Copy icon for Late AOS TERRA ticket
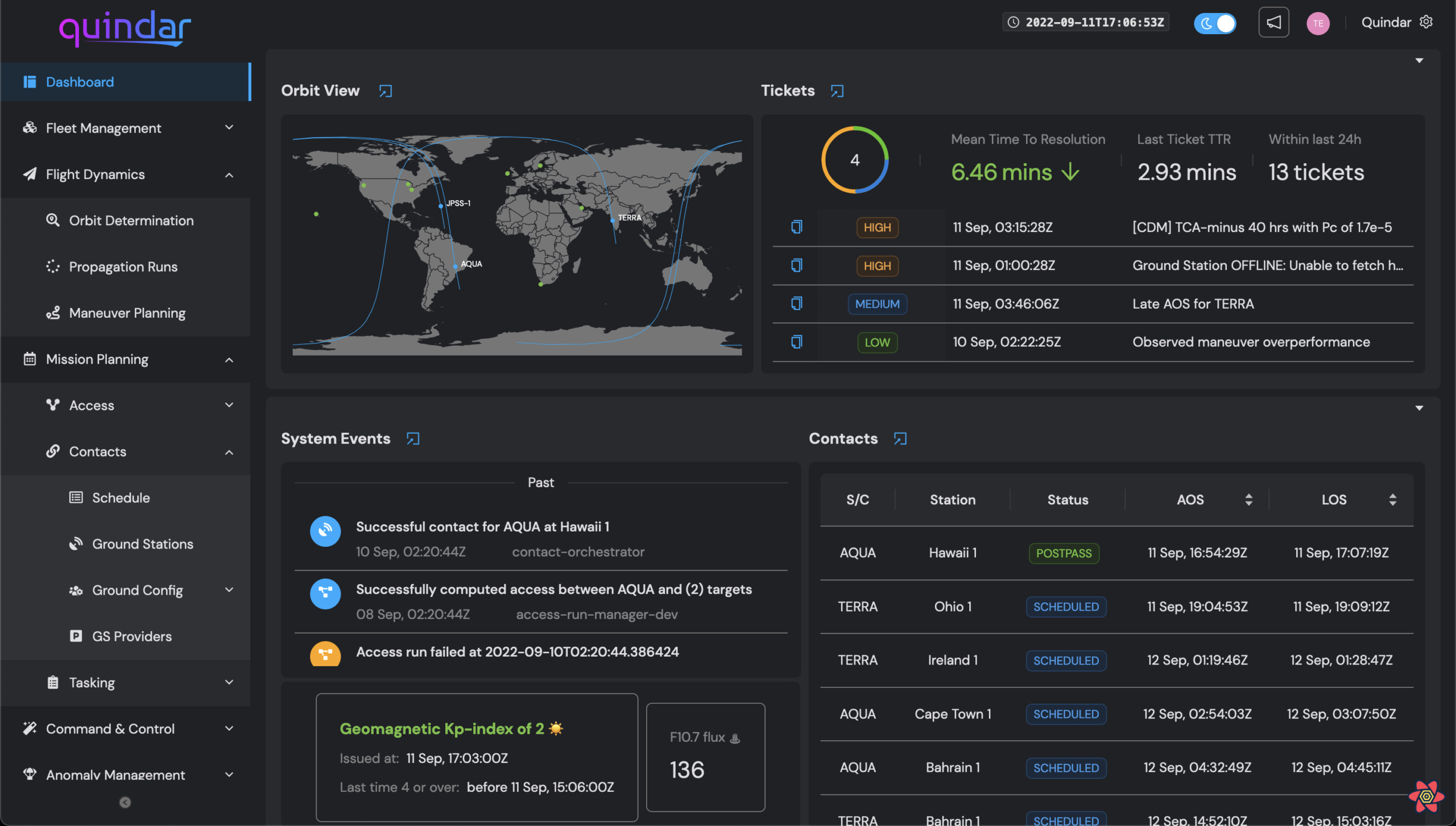The image size is (1456, 826). tap(796, 304)
